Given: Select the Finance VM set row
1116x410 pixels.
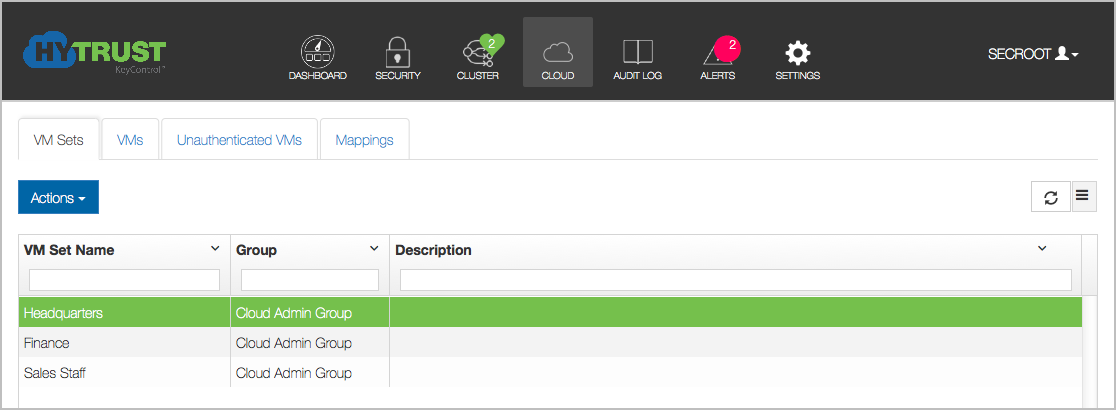Looking at the screenshot, I should coord(550,342).
